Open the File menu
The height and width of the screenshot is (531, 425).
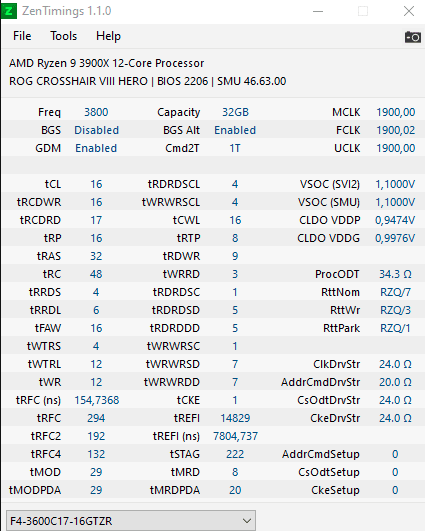coord(22,36)
